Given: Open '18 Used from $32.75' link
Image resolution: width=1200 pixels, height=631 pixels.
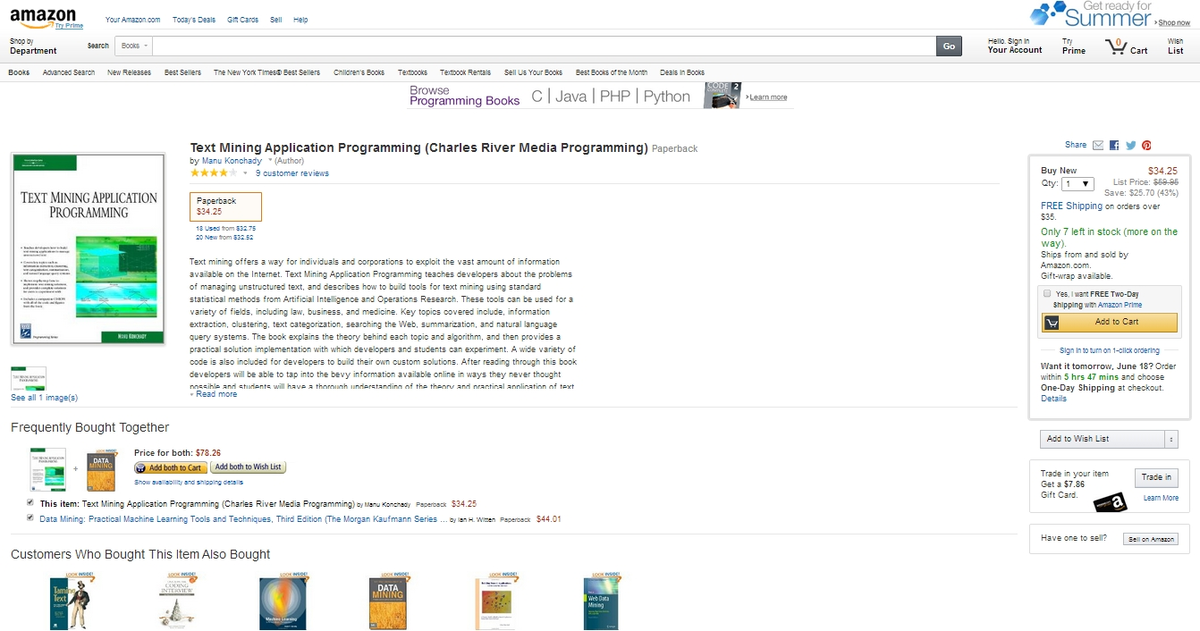Looking at the screenshot, I should 226,229.
